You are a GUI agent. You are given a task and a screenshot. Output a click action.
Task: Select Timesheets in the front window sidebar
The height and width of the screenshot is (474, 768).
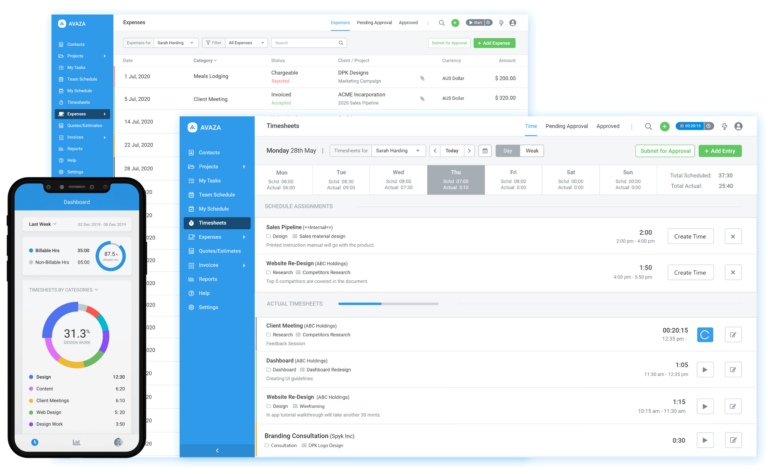point(217,223)
